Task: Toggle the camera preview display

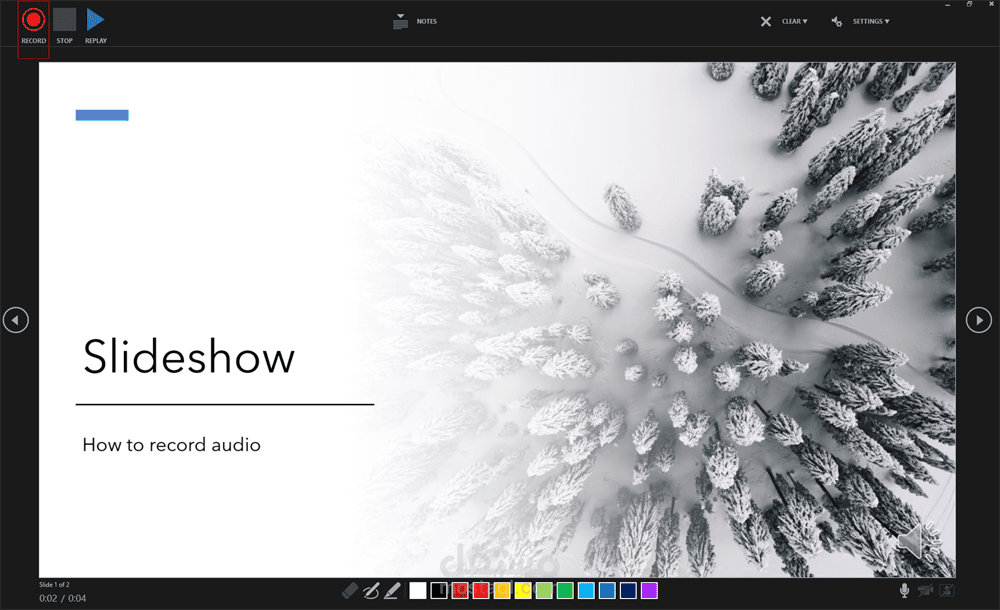Action: click(x=947, y=591)
